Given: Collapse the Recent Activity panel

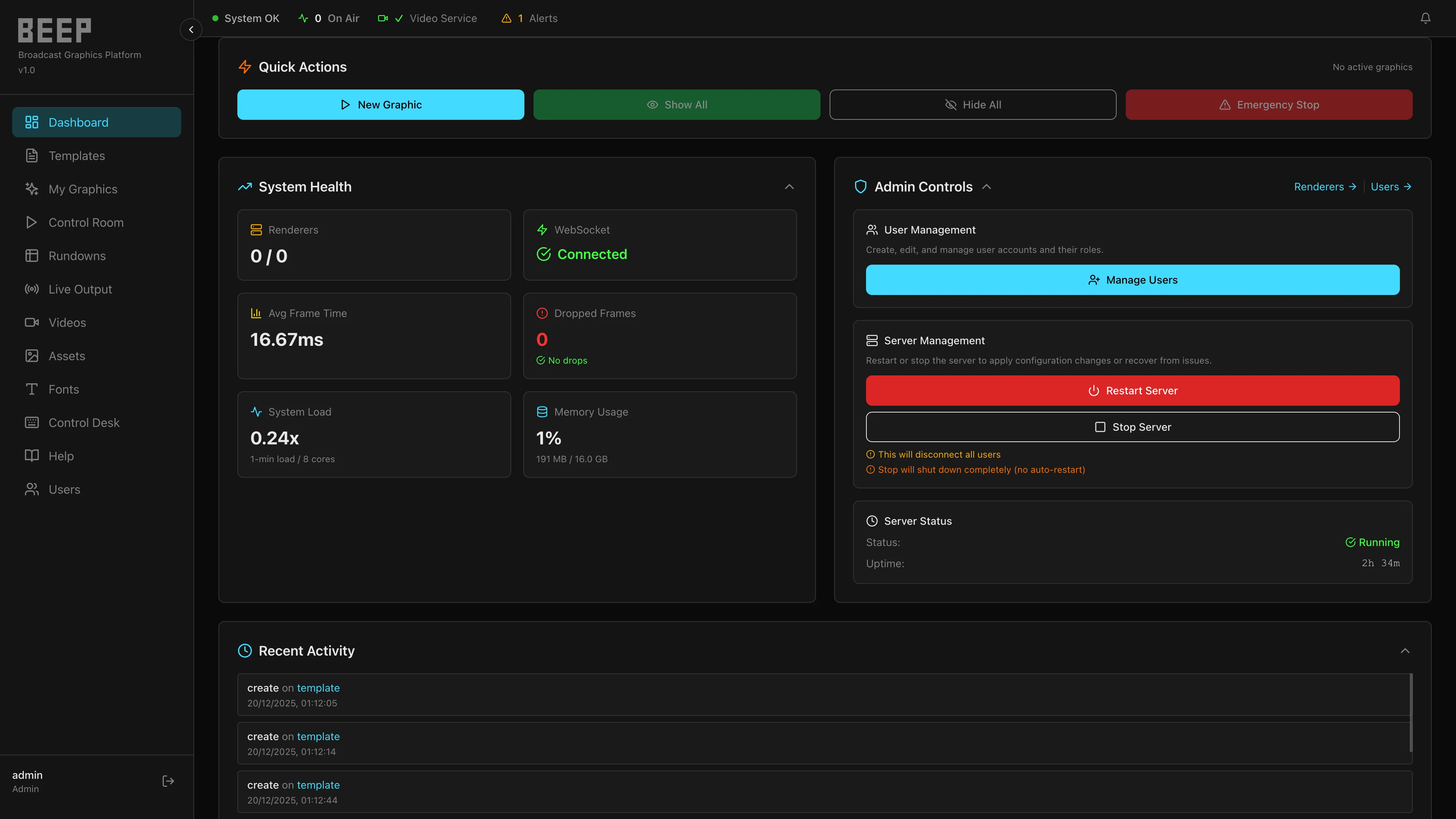Looking at the screenshot, I should point(1404,651).
